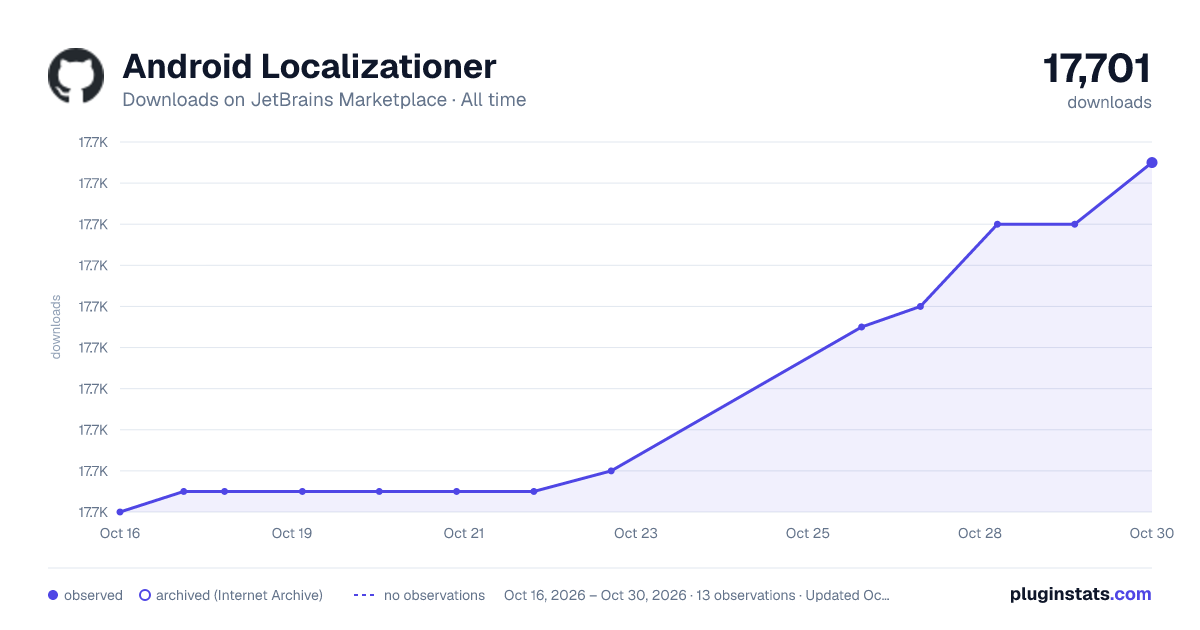This screenshot has height=630, width=1200.
Task: Select the 'Android Localizationer' title
Action: click(x=309, y=67)
